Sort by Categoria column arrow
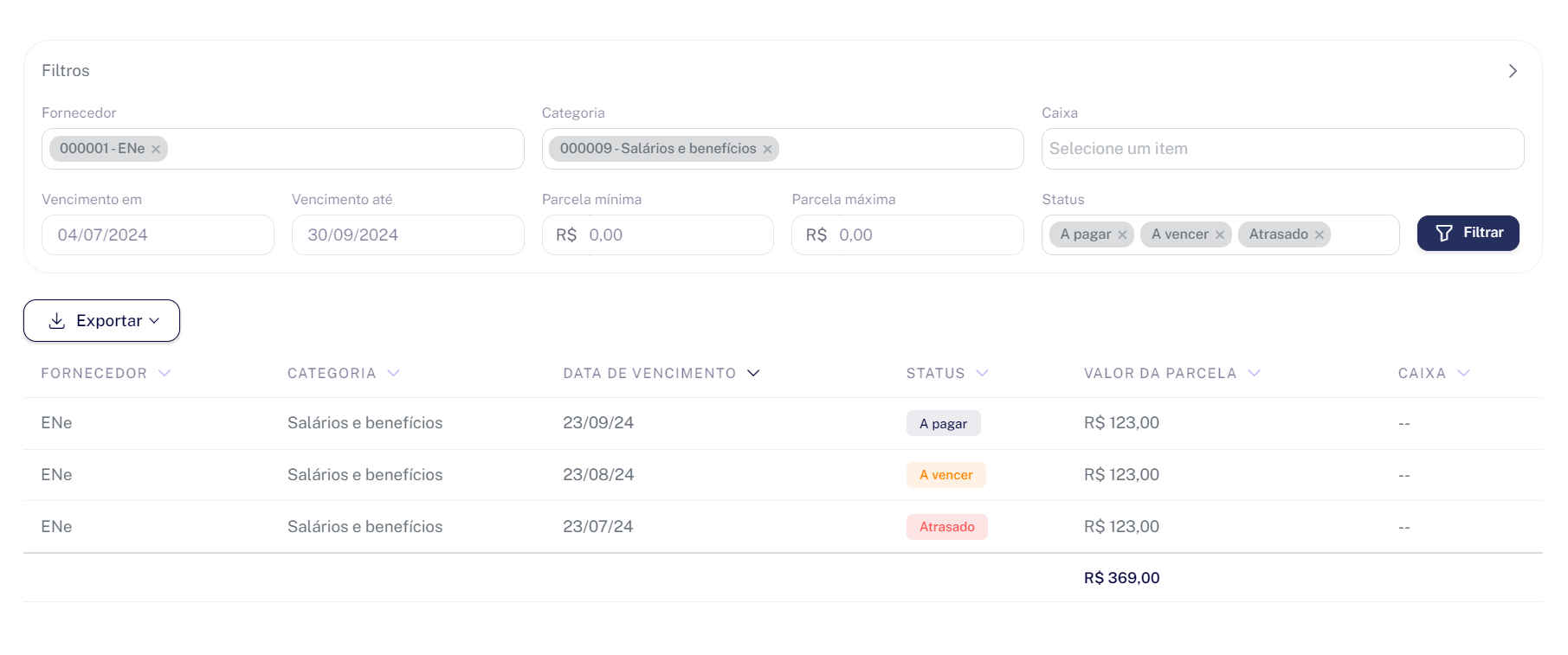Screen dimensions: 1568x655 394,373
